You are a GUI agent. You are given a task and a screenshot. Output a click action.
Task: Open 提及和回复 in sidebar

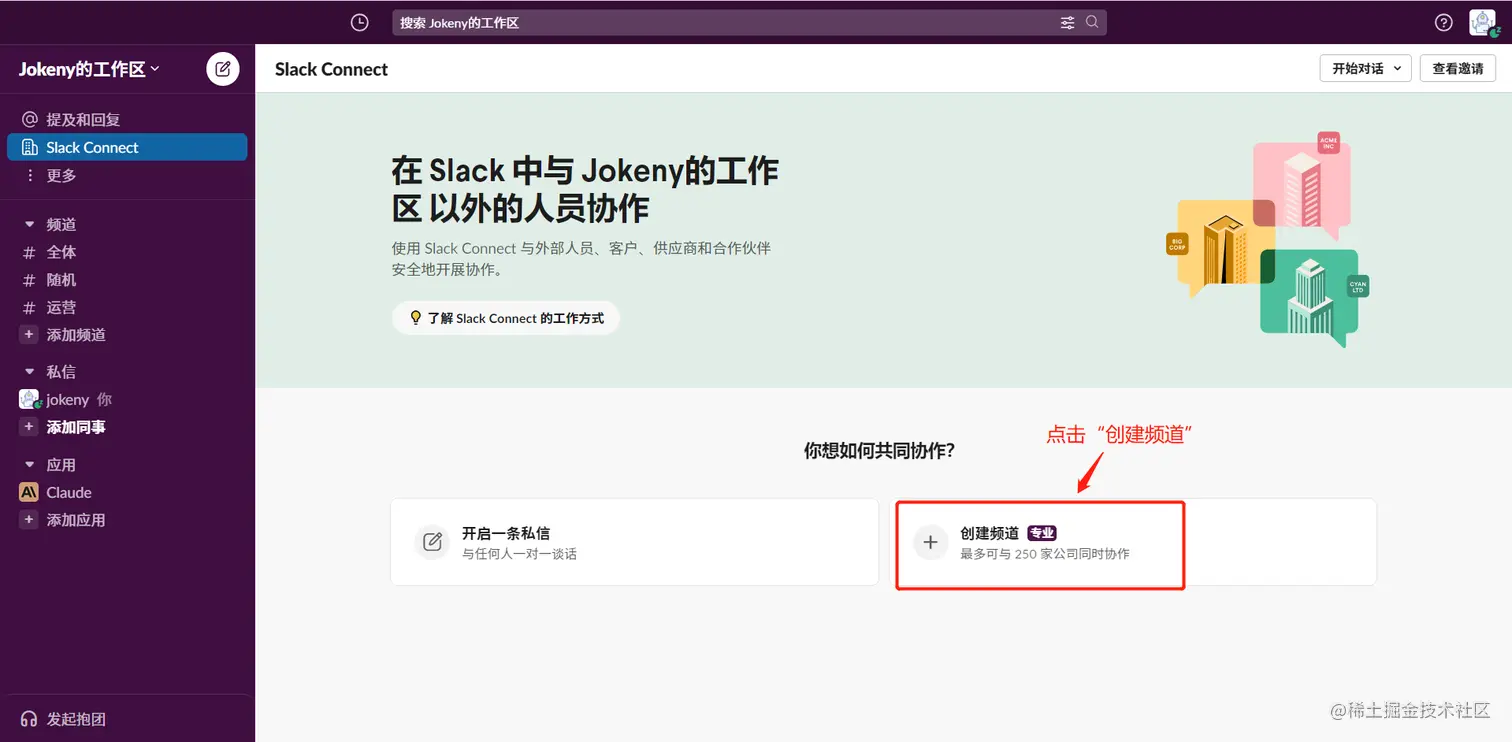tap(127, 119)
